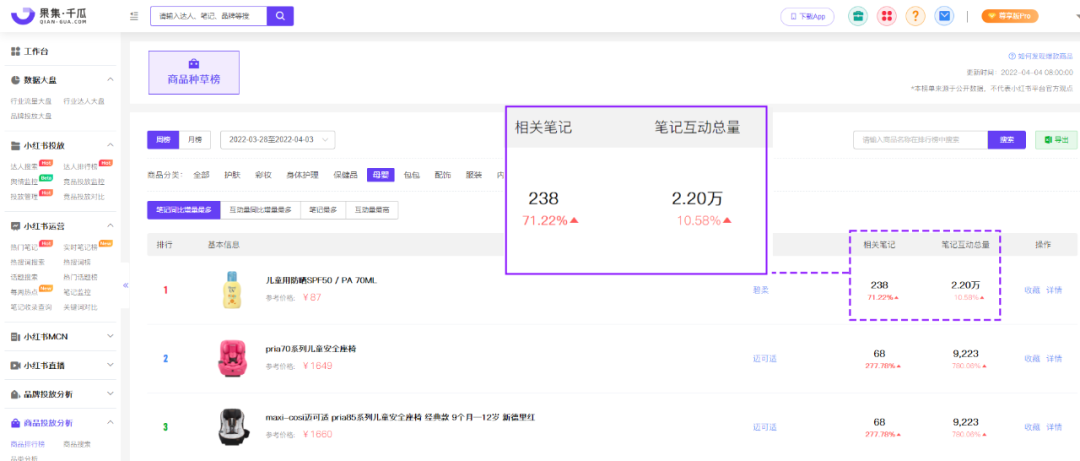Click the purple magnifier search button
This screenshot has height=461, width=1080.
pos(281,16)
